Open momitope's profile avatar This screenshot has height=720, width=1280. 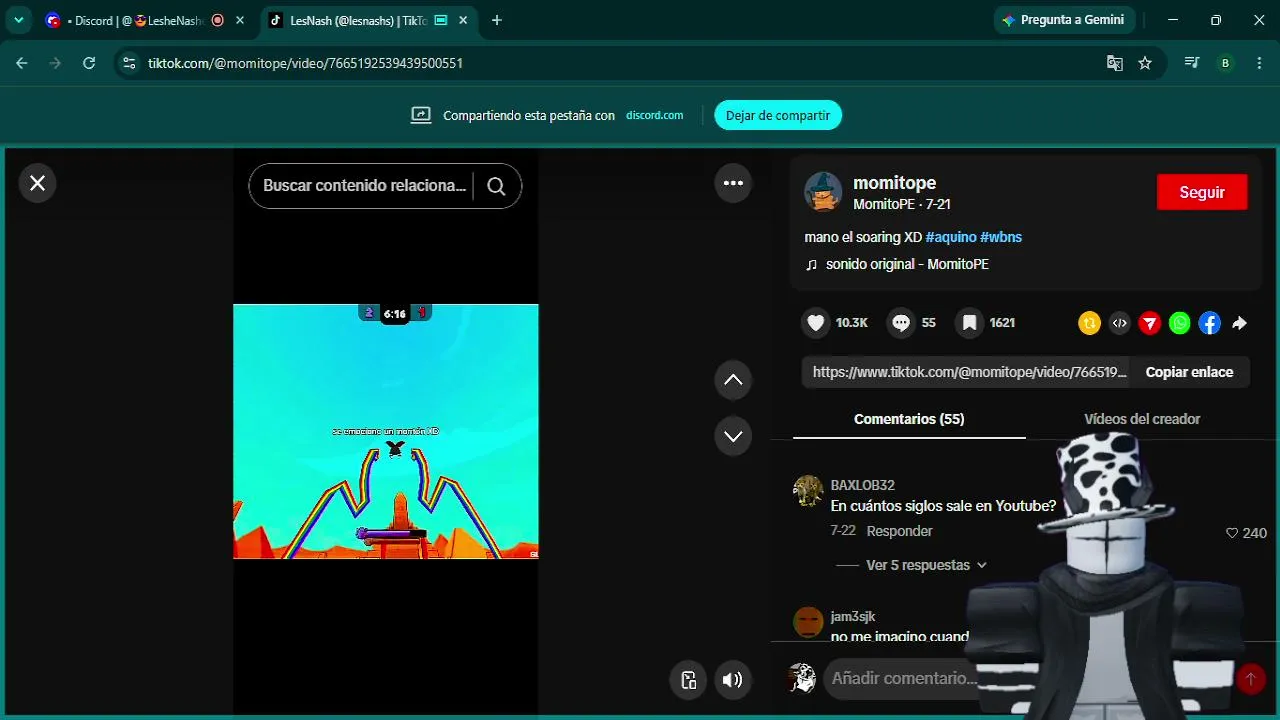pyautogui.click(x=823, y=191)
